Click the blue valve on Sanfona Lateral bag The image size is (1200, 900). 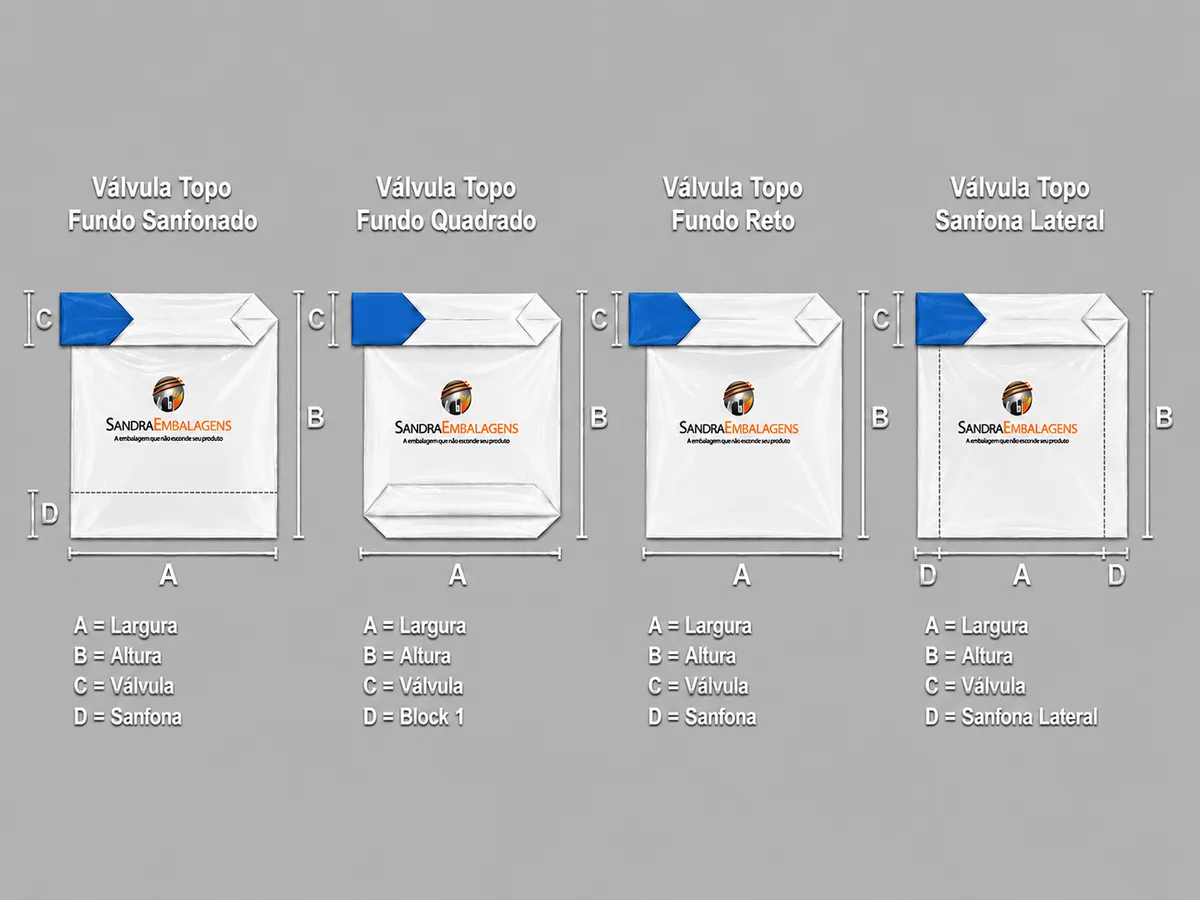950,319
